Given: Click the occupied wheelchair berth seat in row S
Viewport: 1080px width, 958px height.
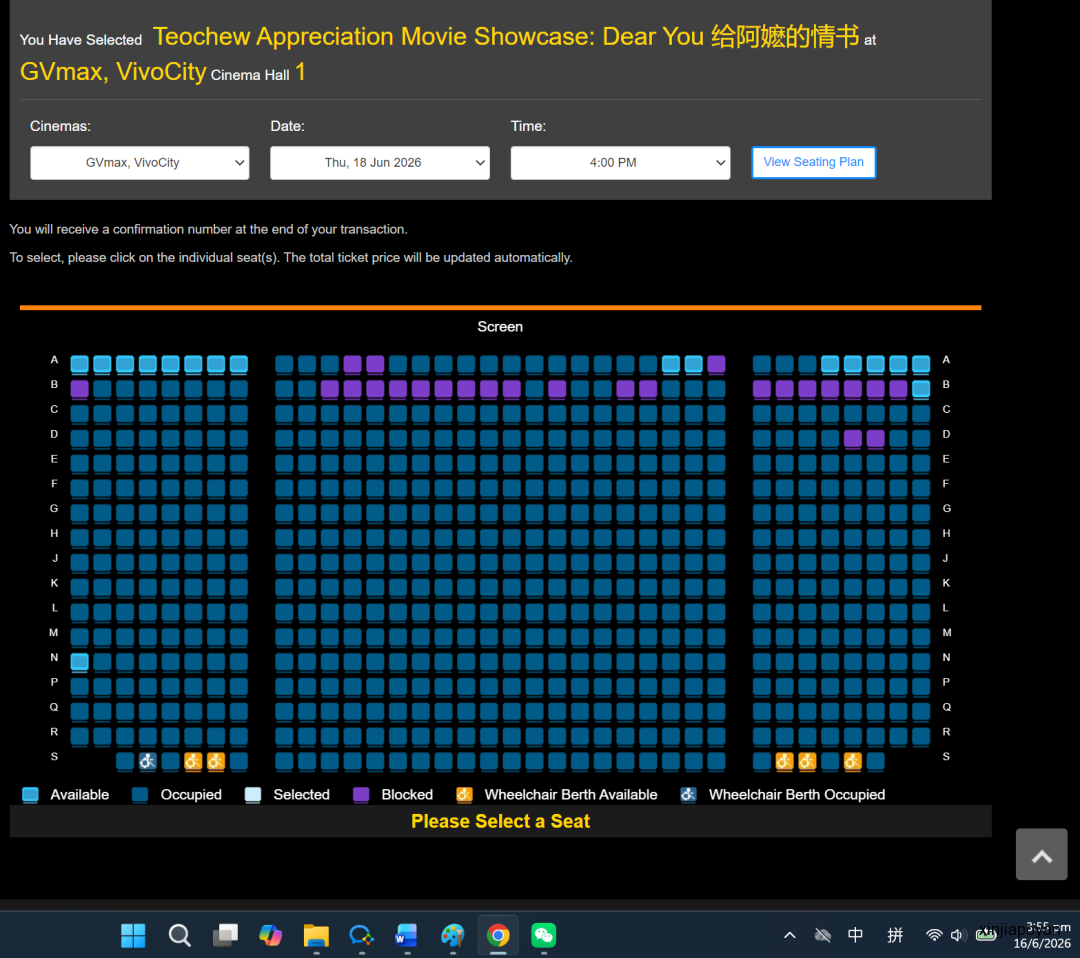Looking at the screenshot, I should tap(147, 761).
